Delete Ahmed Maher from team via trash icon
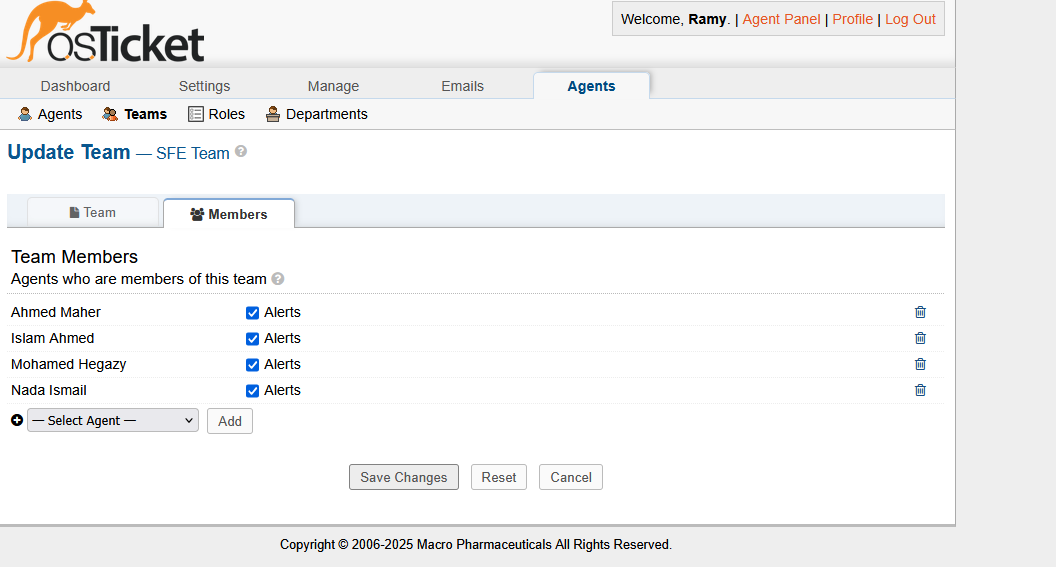 (x=920, y=312)
